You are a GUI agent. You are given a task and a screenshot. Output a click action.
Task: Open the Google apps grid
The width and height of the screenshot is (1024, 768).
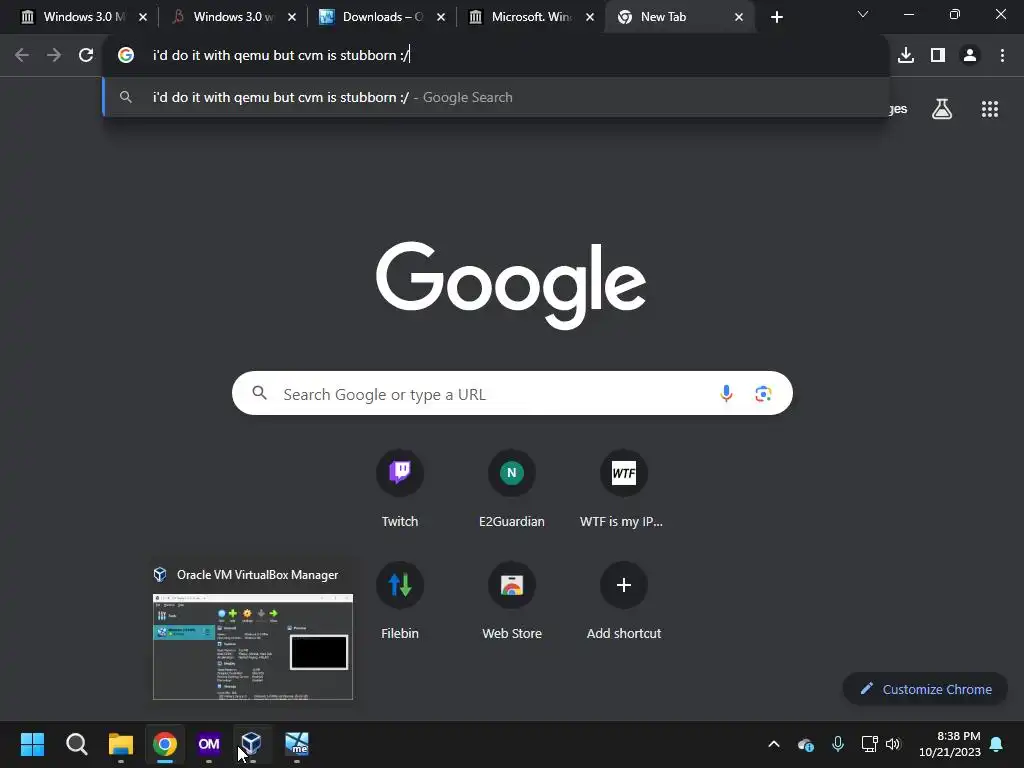pos(990,109)
